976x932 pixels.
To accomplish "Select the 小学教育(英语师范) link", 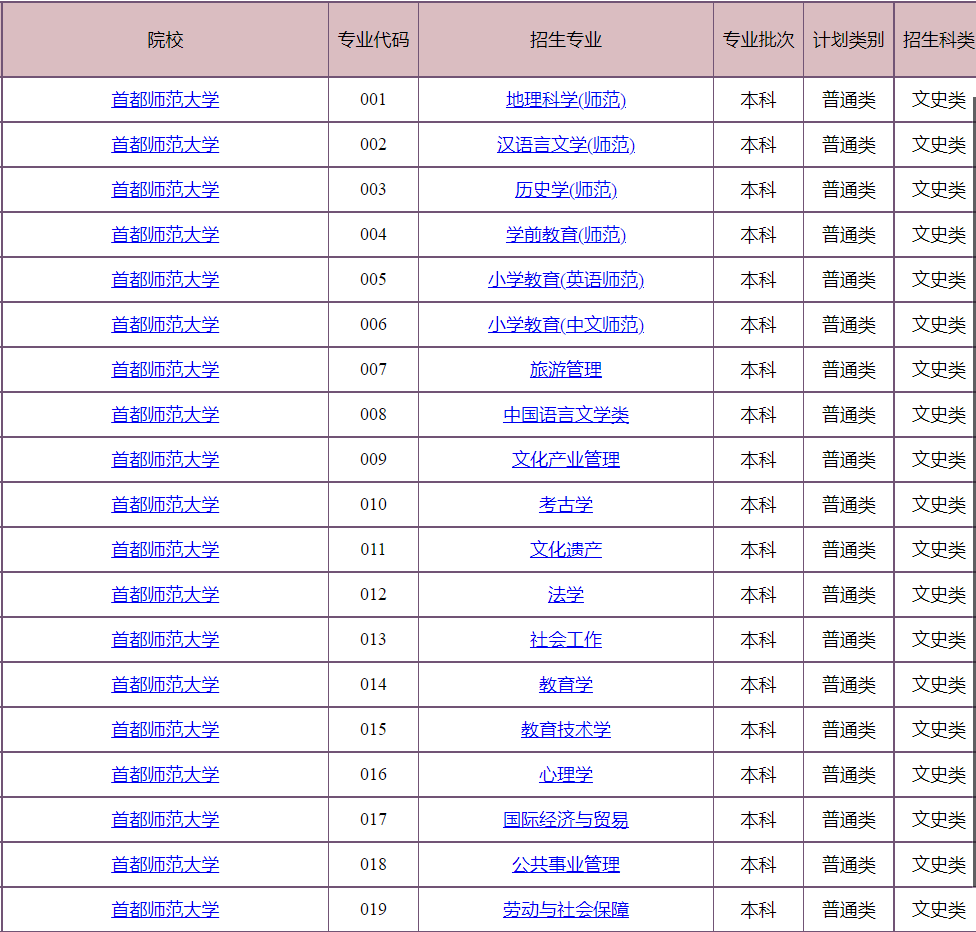I will (566, 280).
